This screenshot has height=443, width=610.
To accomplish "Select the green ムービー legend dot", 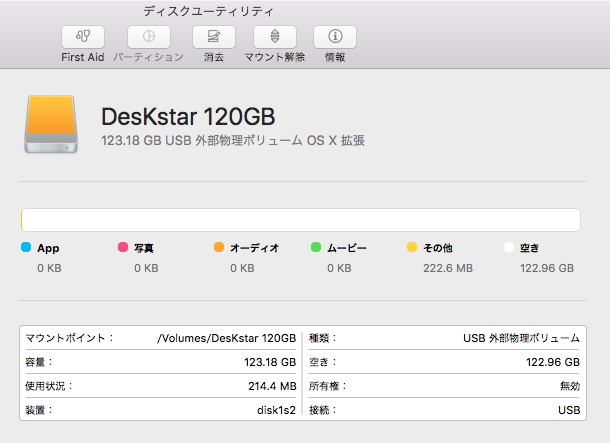I will point(316,247).
